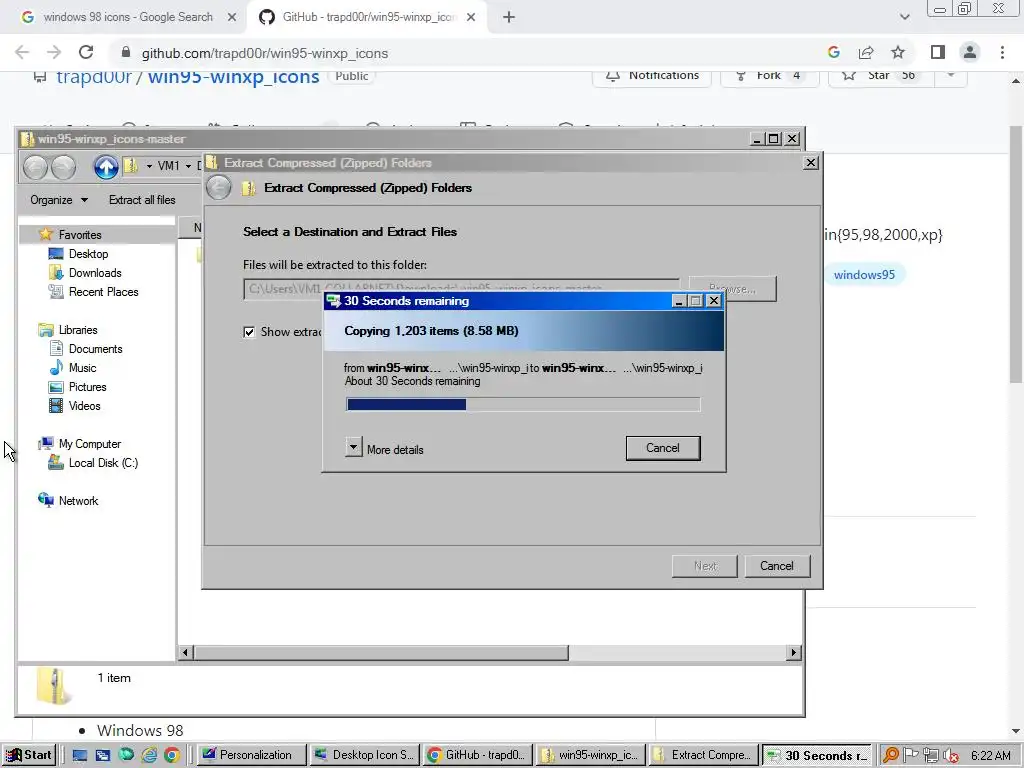Click Extract all files in Explorer toolbar
Viewport: 1024px width, 768px height.
click(x=142, y=200)
